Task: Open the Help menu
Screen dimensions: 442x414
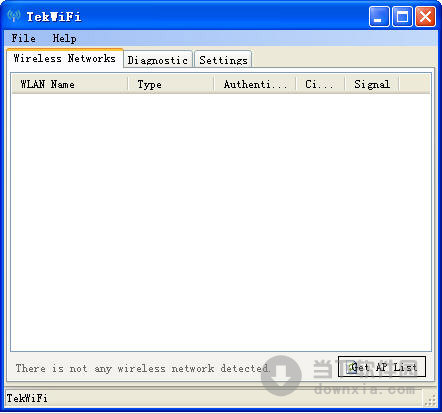Action: tap(64, 38)
